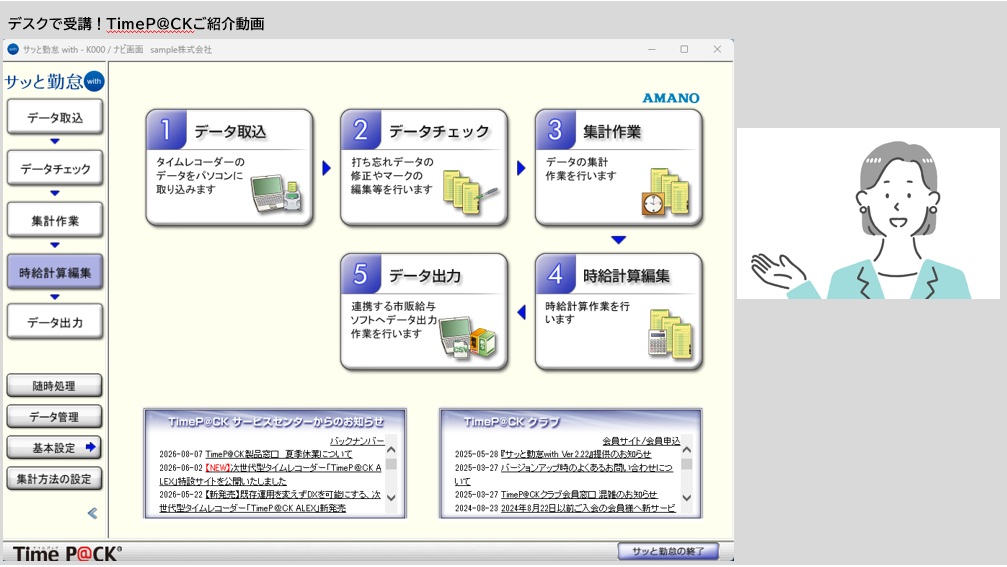Open the クラブ会員窓口 混雑のお知らせ link

(x=579, y=494)
